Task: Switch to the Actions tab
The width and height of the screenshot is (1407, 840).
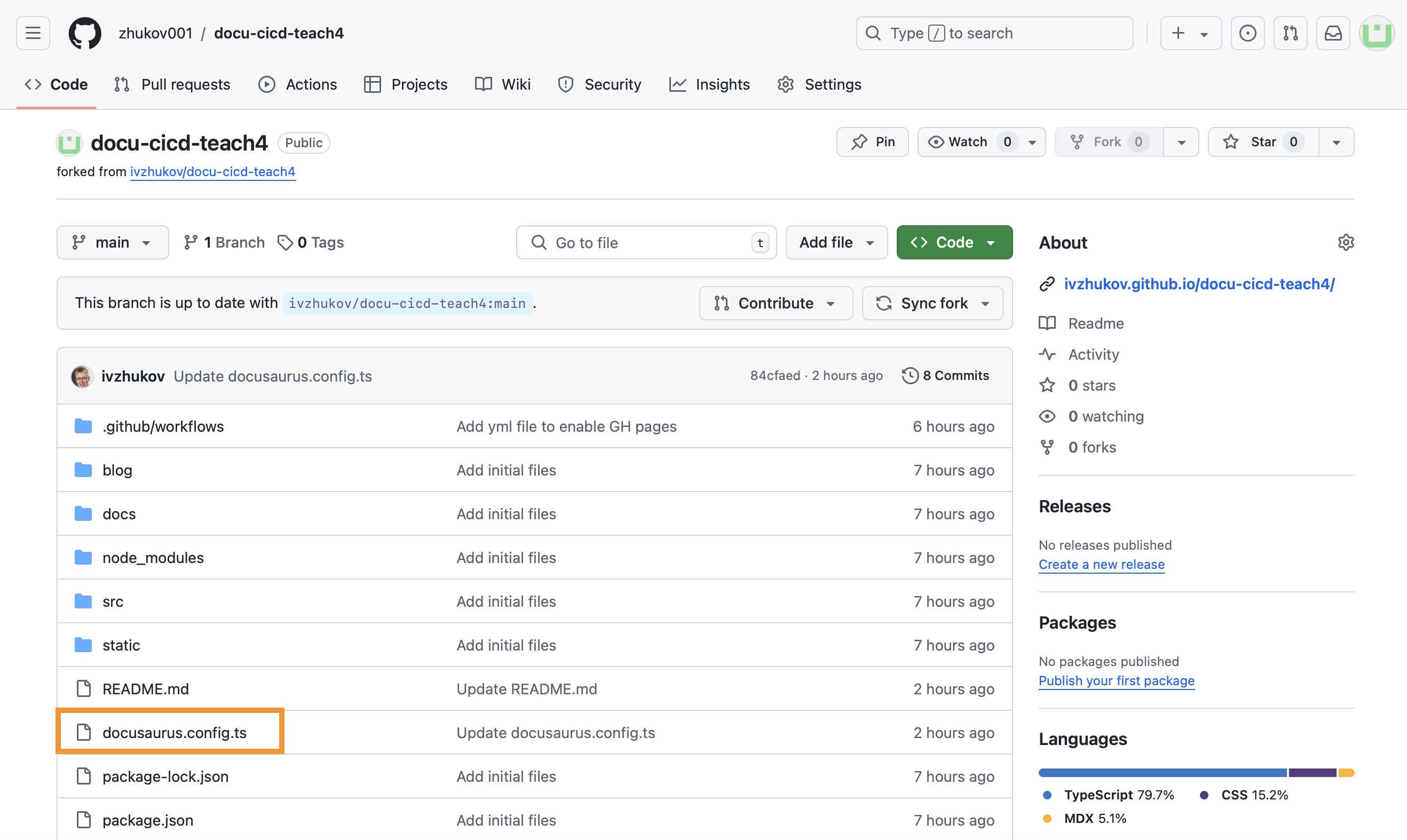Action: pyautogui.click(x=298, y=84)
